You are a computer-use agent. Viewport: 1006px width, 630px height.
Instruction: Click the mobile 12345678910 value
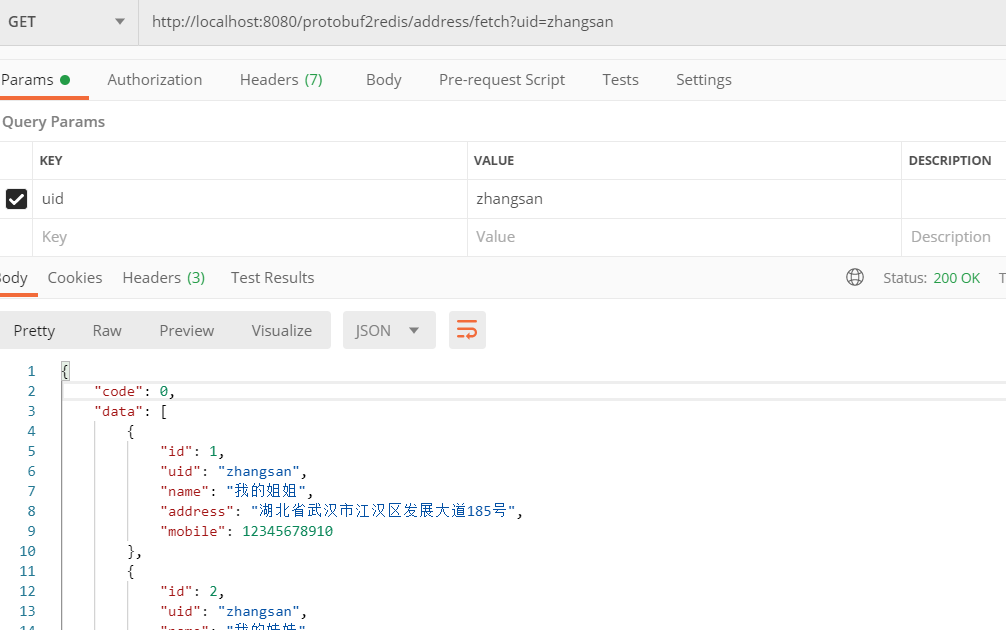[287, 531]
